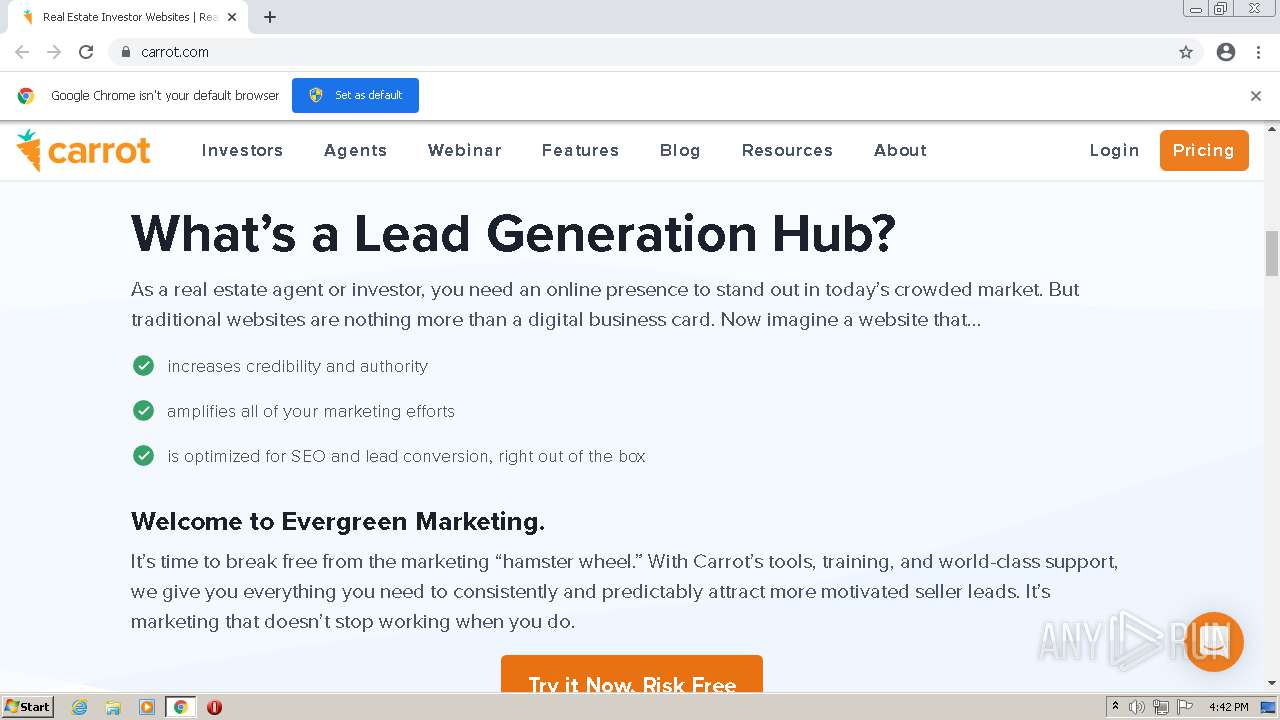Open the volume control in tray

[1137, 707]
